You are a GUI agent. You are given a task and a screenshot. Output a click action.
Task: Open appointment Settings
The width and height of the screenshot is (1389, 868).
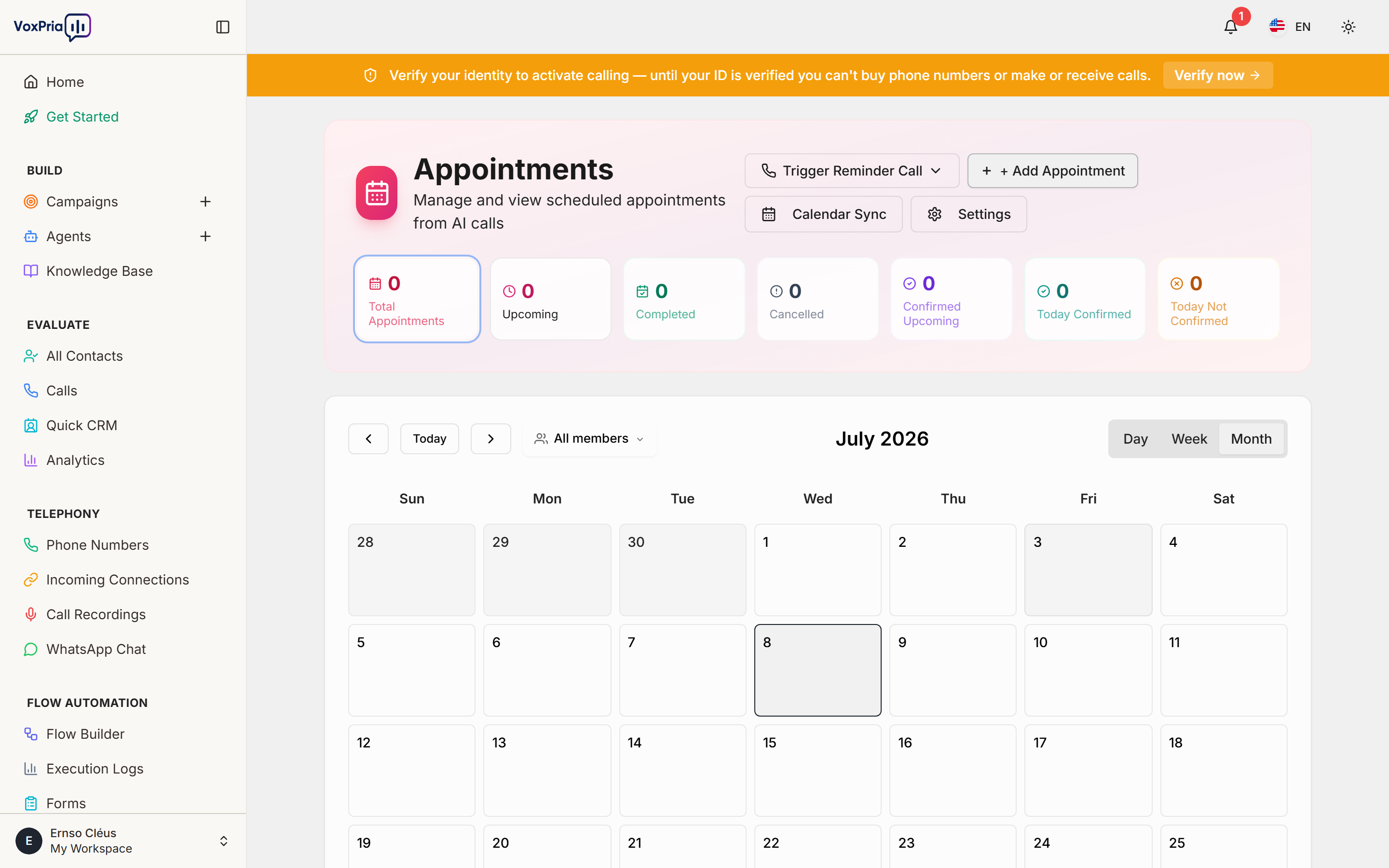click(x=968, y=214)
